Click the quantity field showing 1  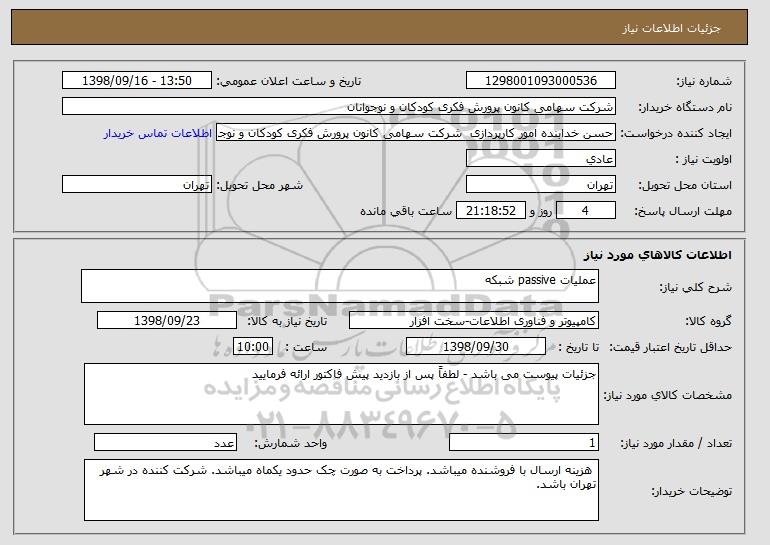coord(524,443)
